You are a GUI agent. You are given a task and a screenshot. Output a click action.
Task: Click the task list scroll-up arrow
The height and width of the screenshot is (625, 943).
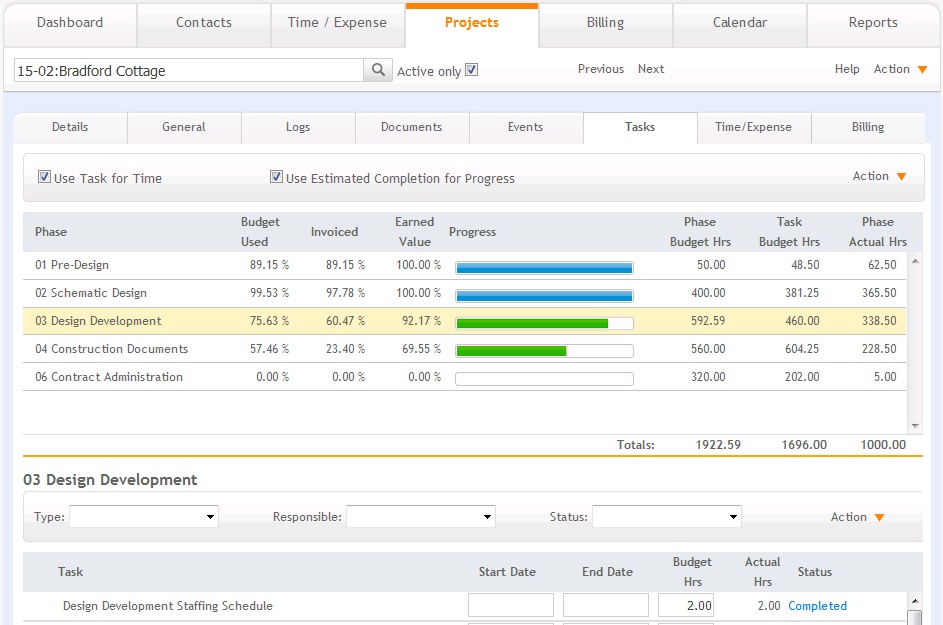click(915, 601)
